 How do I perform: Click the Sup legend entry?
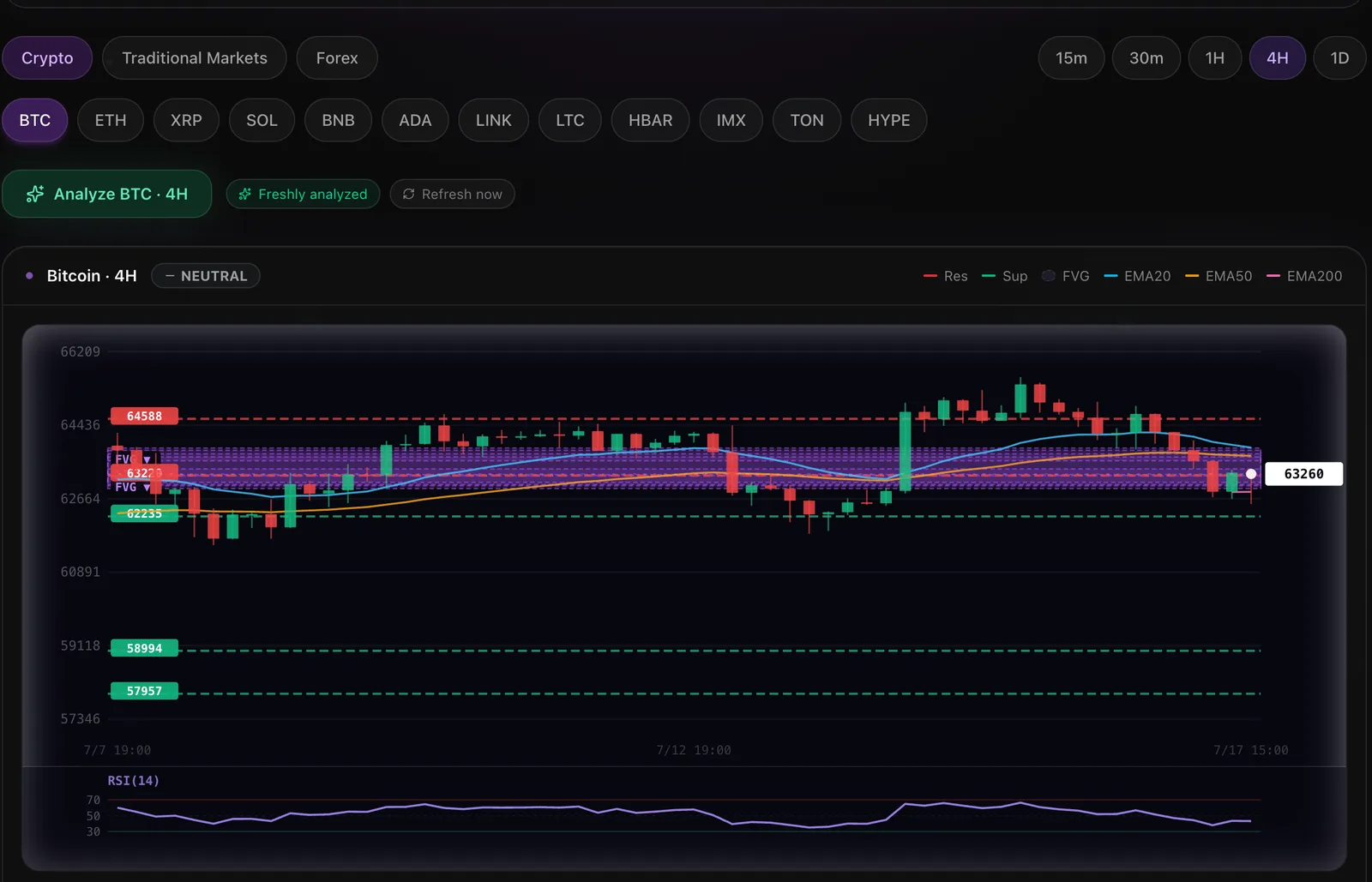pos(1005,276)
